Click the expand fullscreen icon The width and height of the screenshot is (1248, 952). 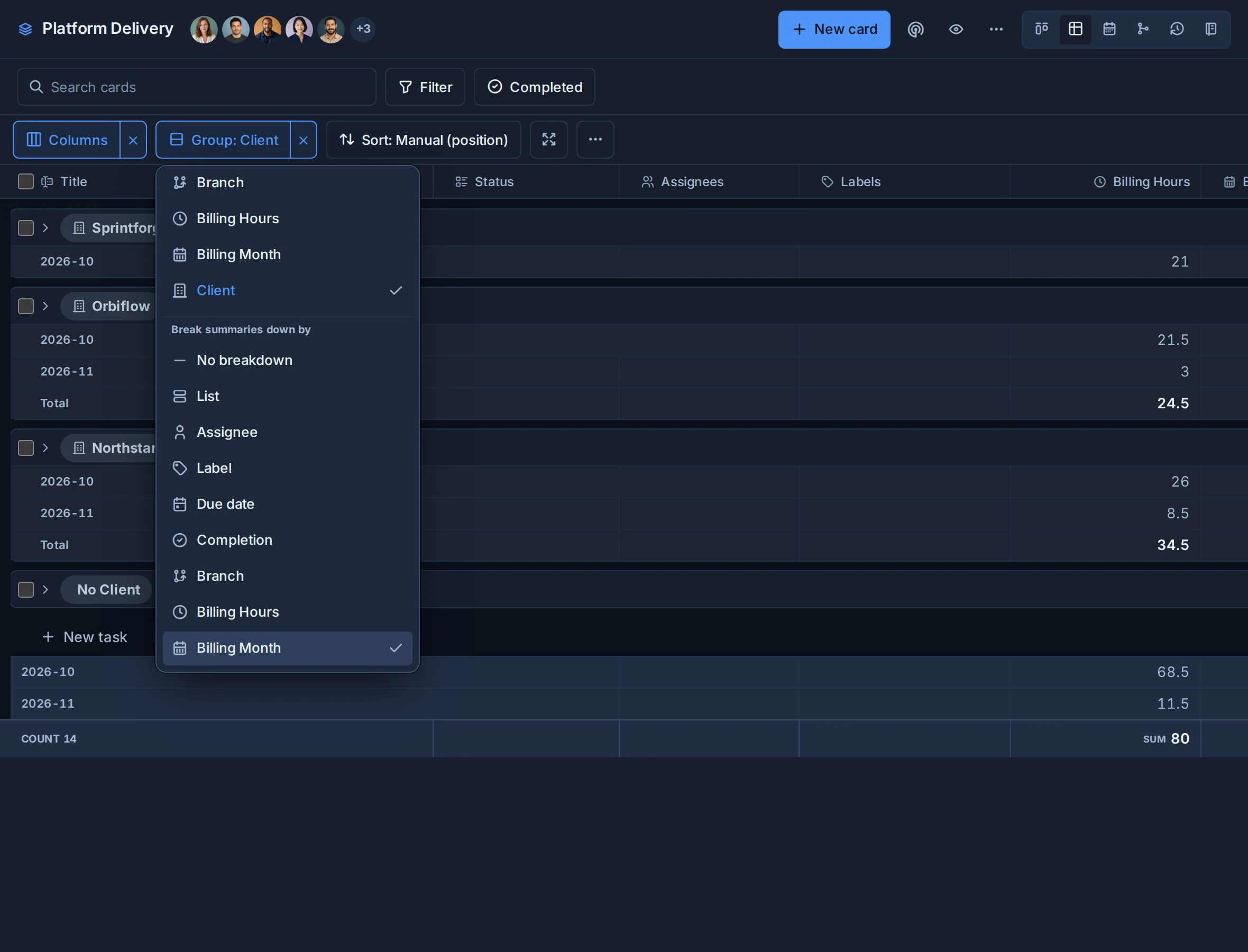click(x=548, y=140)
